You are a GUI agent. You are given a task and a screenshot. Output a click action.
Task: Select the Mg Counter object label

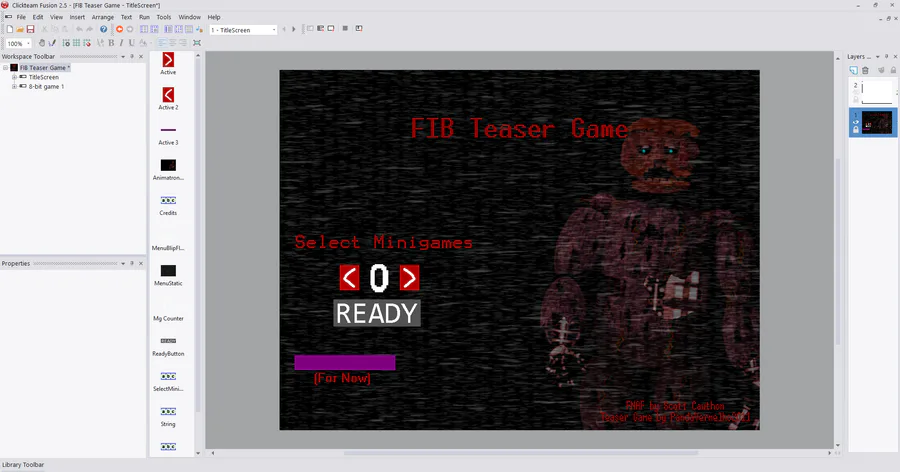tap(168, 318)
